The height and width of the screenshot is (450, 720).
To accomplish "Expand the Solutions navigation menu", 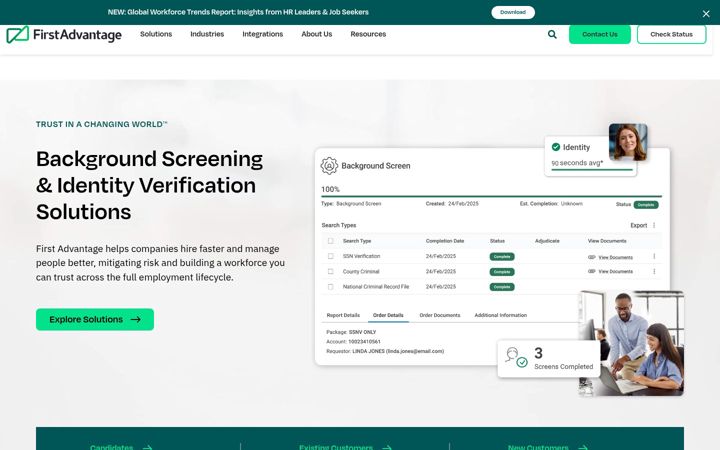I will [x=156, y=34].
